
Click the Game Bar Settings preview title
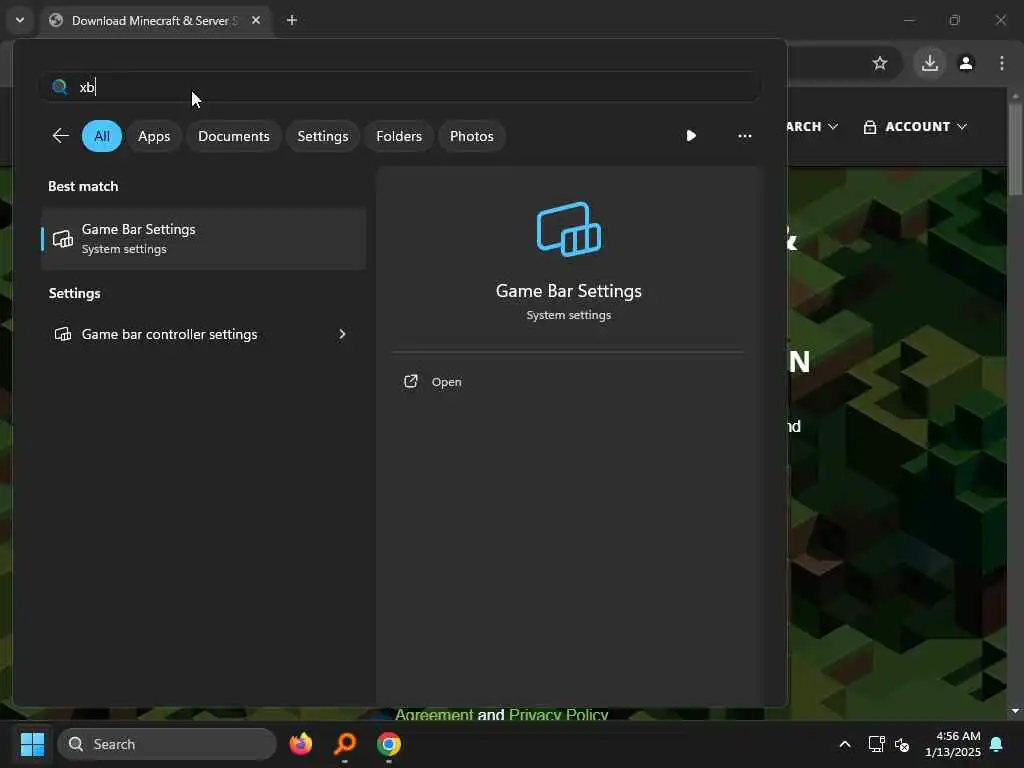[569, 291]
